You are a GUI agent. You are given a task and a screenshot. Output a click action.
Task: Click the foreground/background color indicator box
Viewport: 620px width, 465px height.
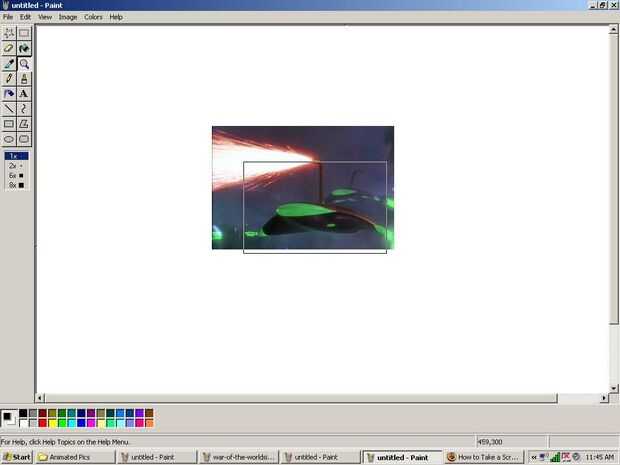9,418
